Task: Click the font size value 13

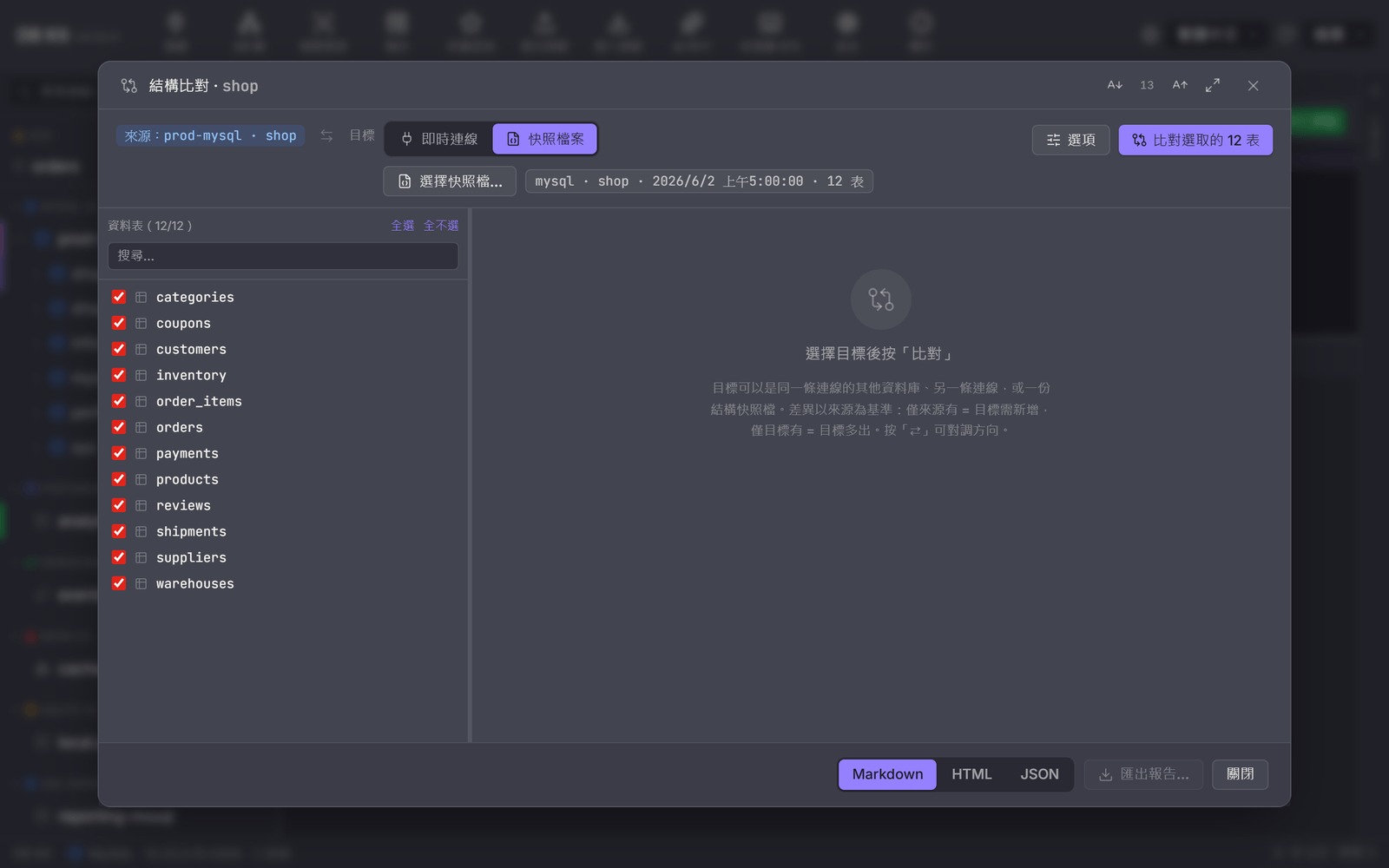Action: pyautogui.click(x=1147, y=85)
